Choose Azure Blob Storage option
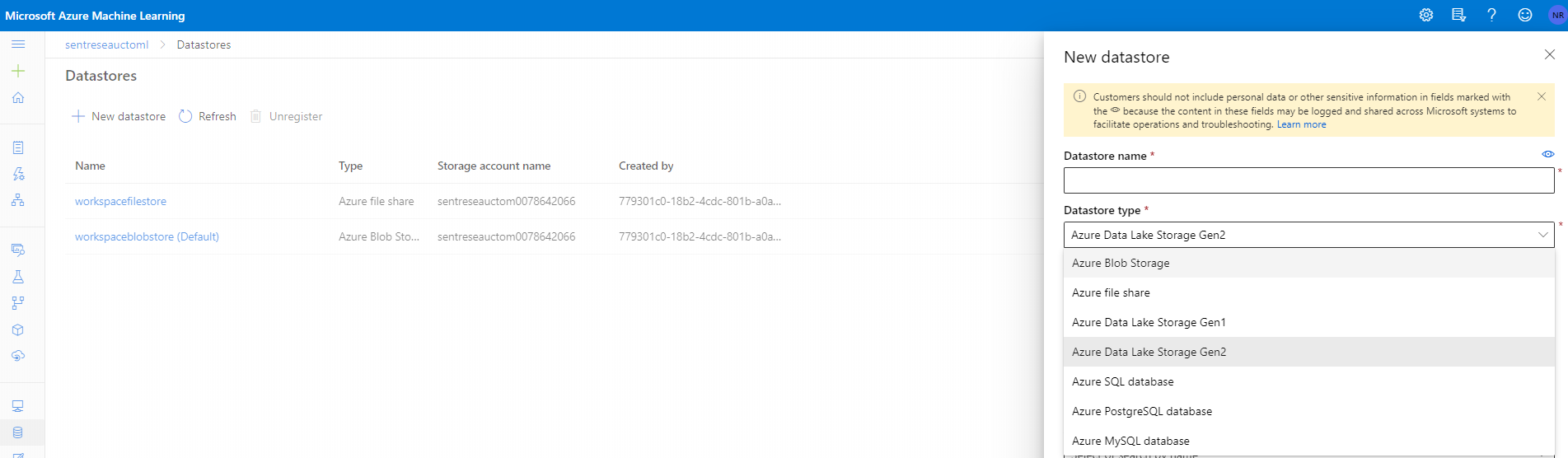 click(1309, 263)
